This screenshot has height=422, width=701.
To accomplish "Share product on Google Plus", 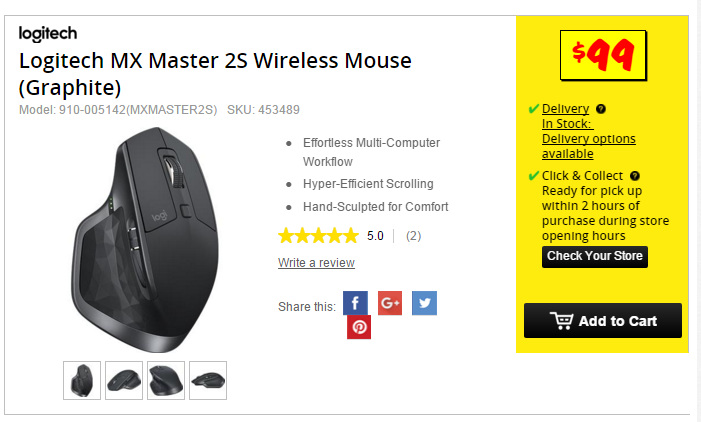I will (x=390, y=303).
